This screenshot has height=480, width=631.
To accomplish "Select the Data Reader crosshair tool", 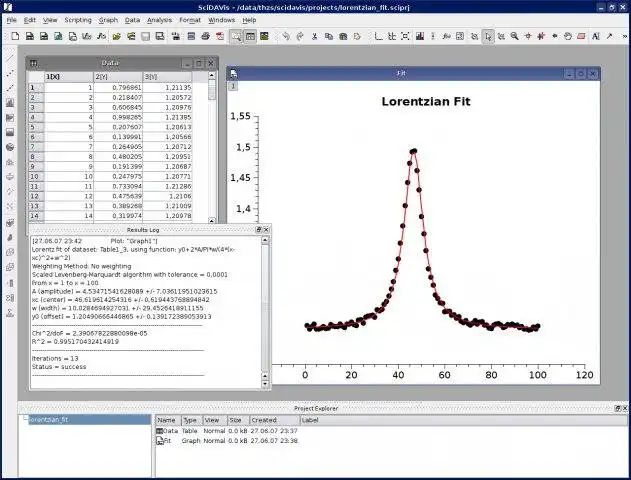I will [528, 36].
